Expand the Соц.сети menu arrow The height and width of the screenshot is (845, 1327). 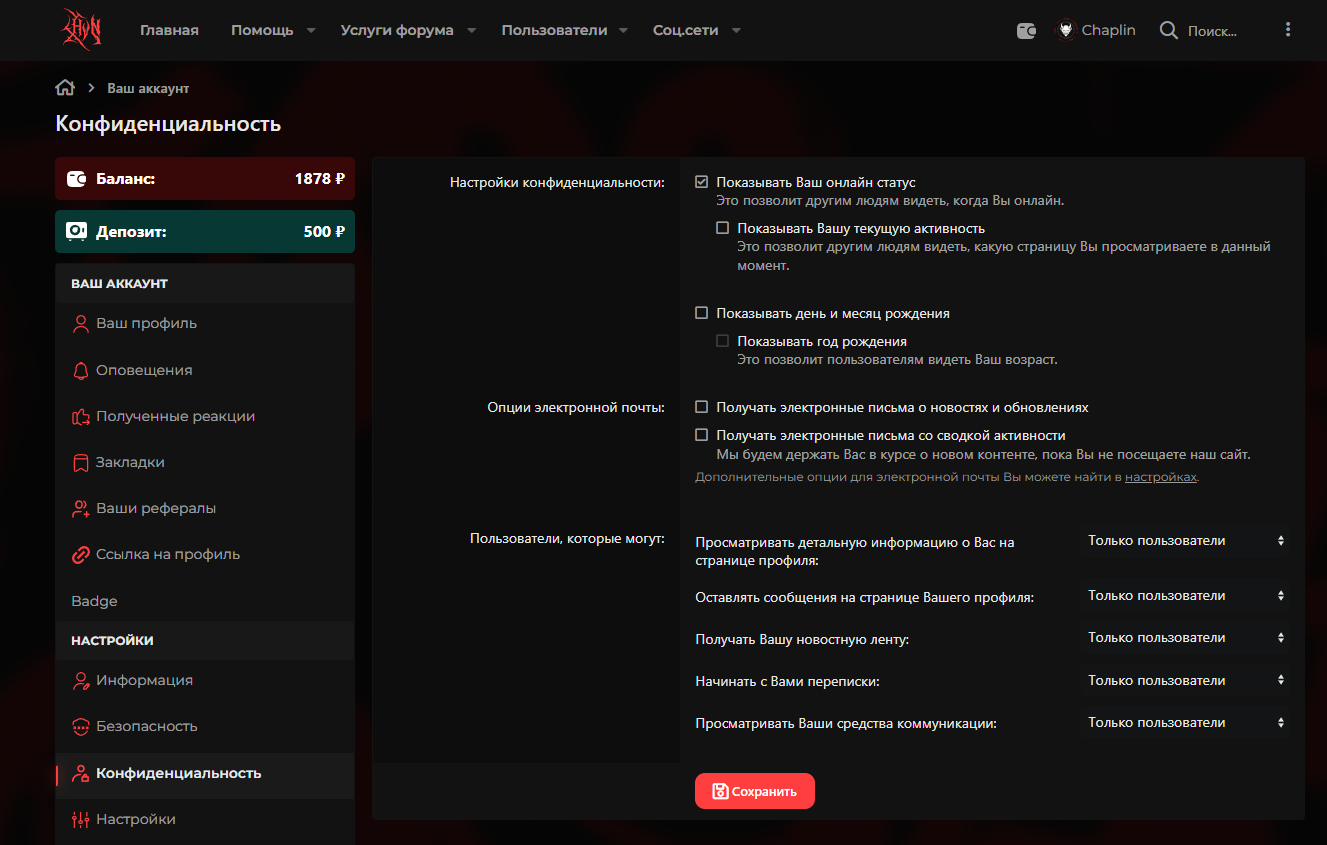(x=736, y=31)
